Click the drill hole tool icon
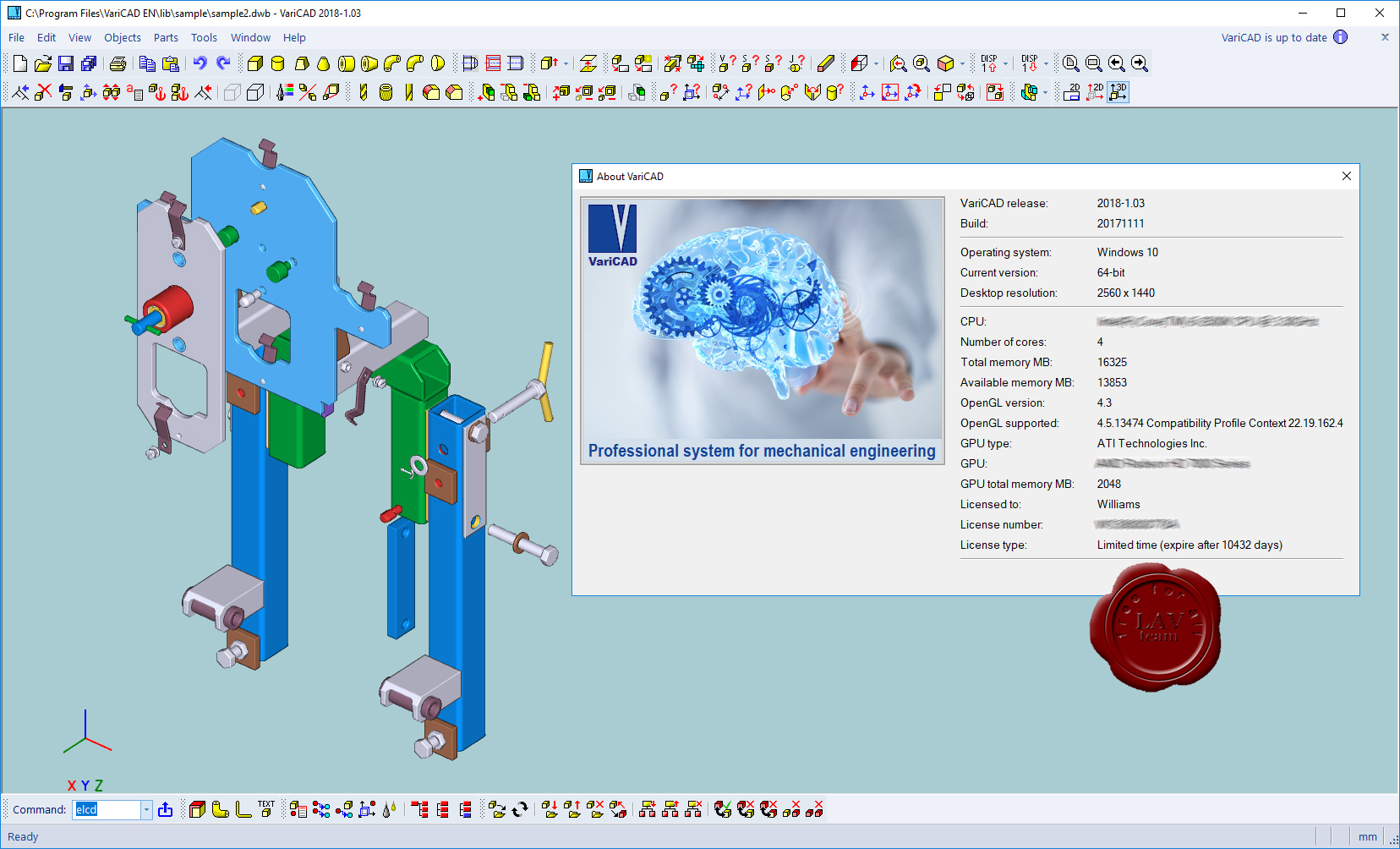1400x849 pixels. tap(363, 92)
